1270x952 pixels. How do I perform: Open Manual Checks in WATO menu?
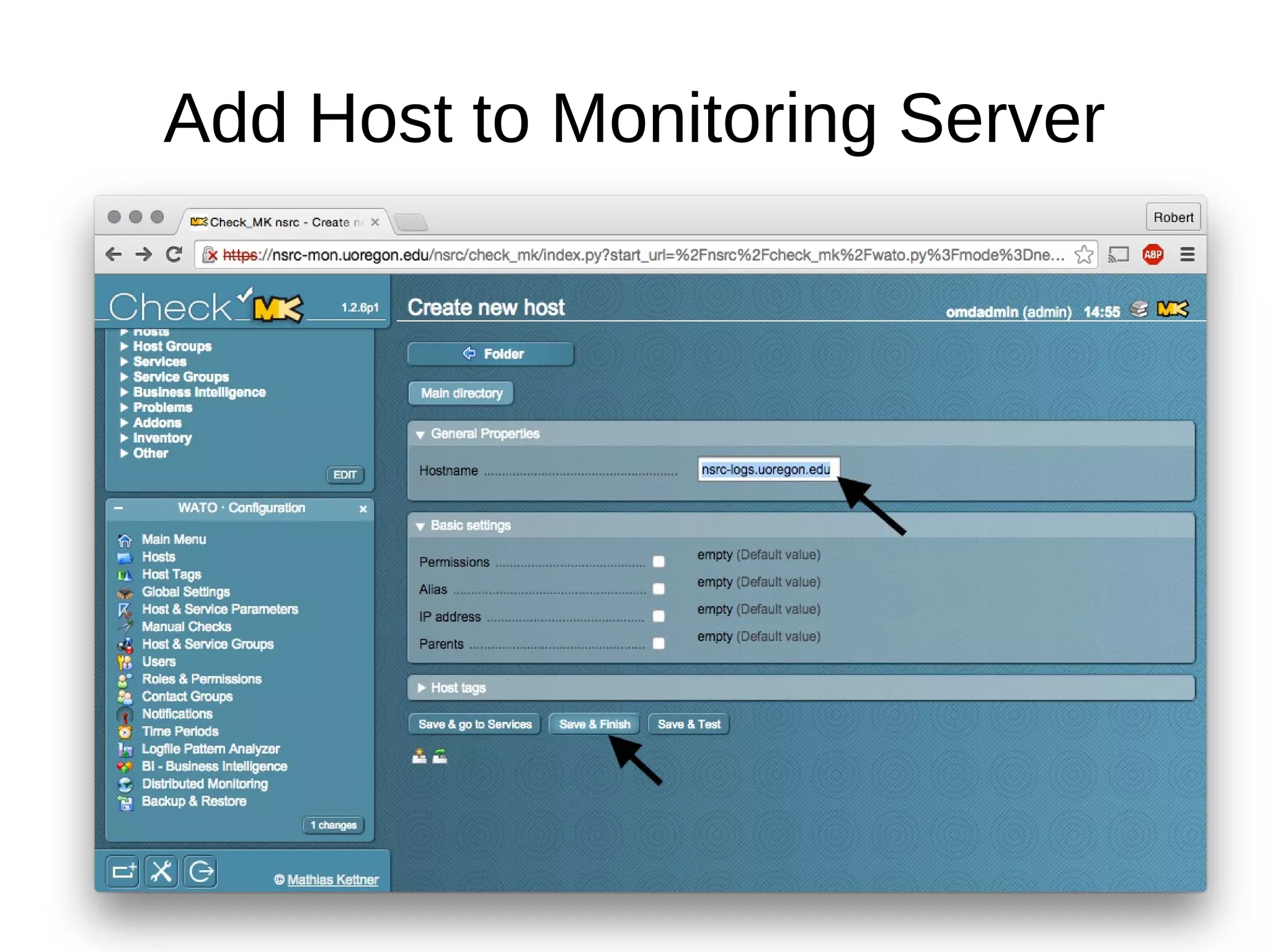(187, 627)
